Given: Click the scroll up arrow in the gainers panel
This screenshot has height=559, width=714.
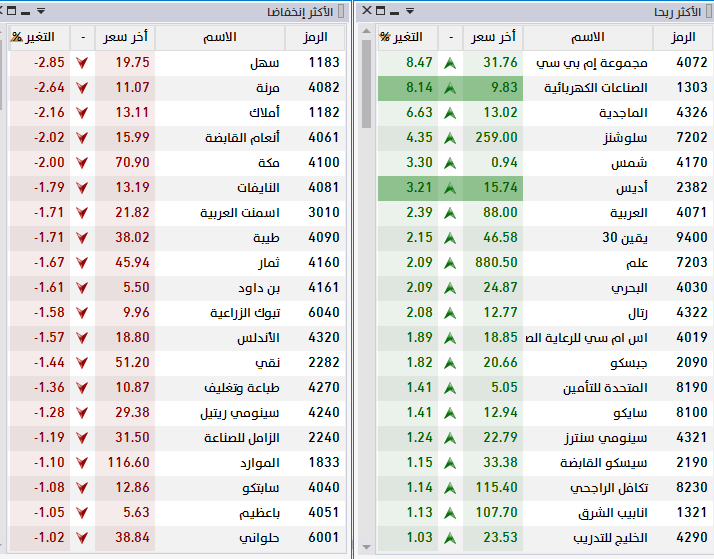Looking at the screenshot, I should coord(367,31).
